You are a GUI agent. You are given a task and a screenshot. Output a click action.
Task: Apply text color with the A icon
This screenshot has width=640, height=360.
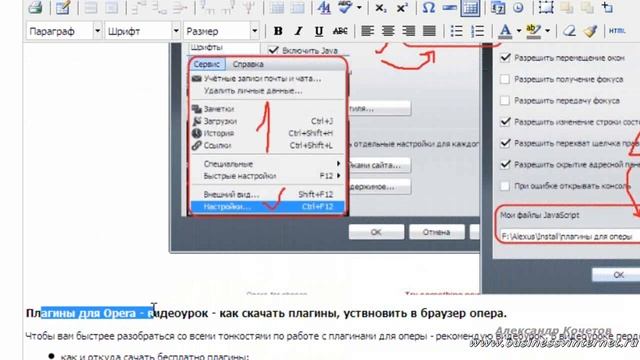pyautogui.click(x=505, y=31)
